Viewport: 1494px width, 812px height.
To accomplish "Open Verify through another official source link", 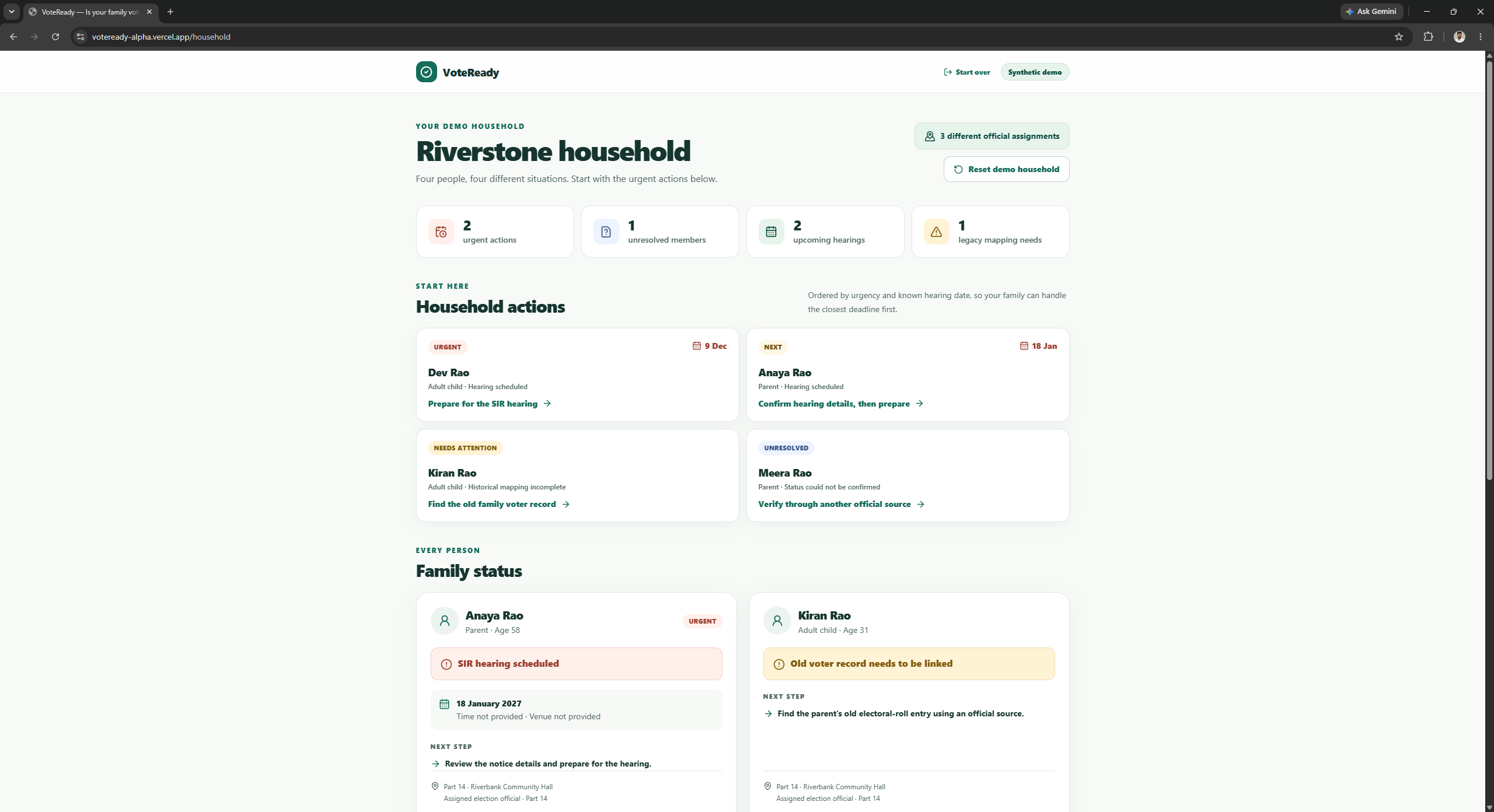I will pyautogui.click(x=841, y=504).
